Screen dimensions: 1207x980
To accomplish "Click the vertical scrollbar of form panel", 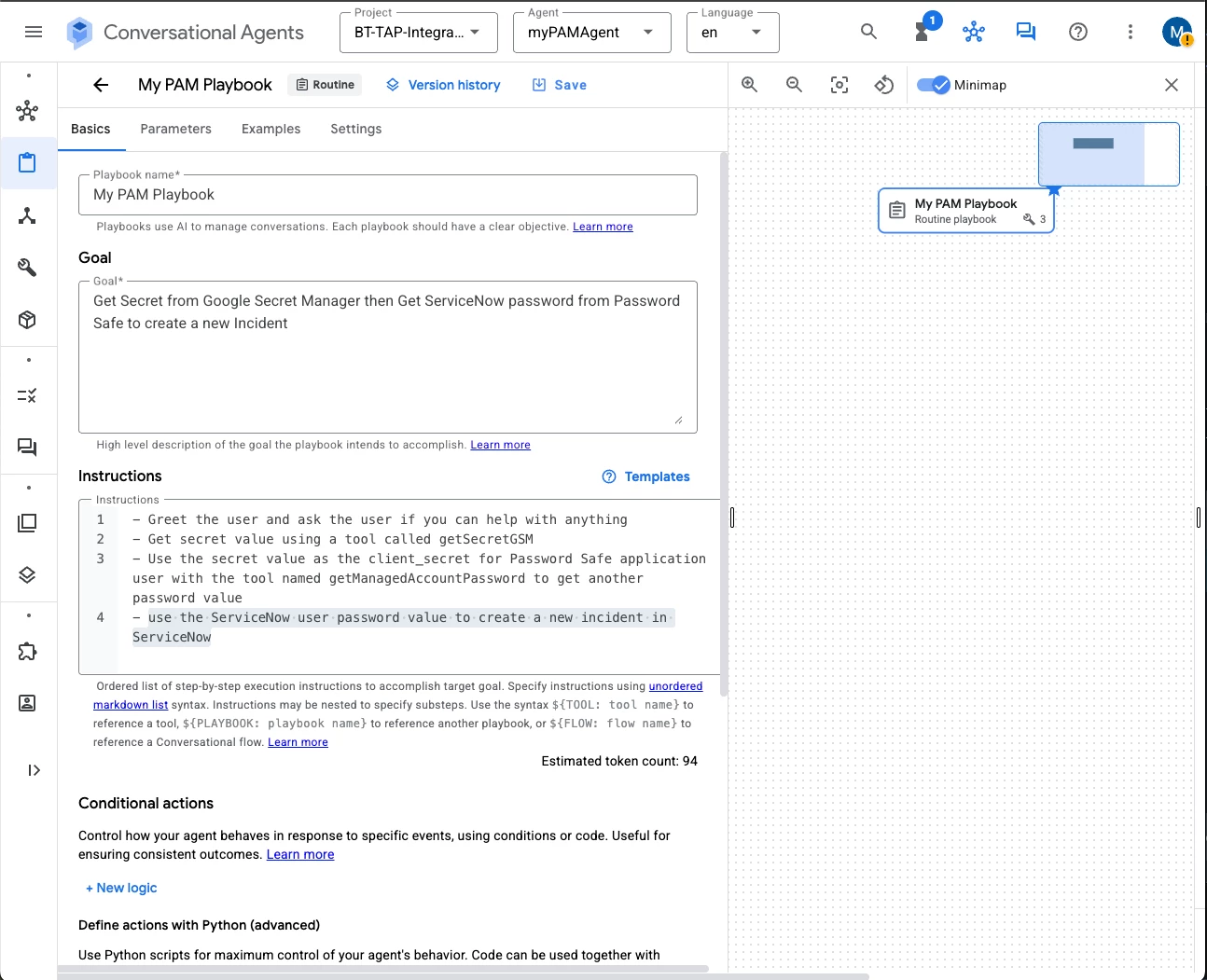I will (724, 424).
